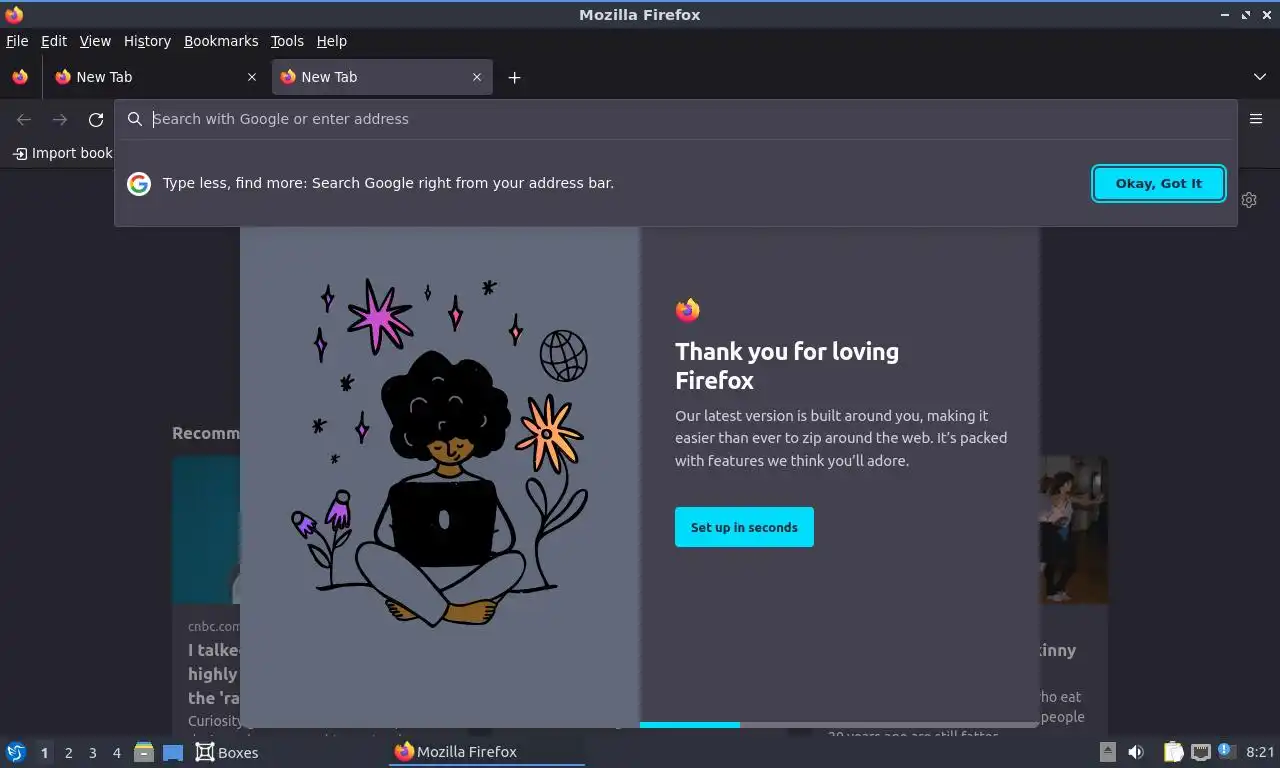Screen dimensions: 1280x768
Task: Switch to workspace 3
Action: (92, 753)
